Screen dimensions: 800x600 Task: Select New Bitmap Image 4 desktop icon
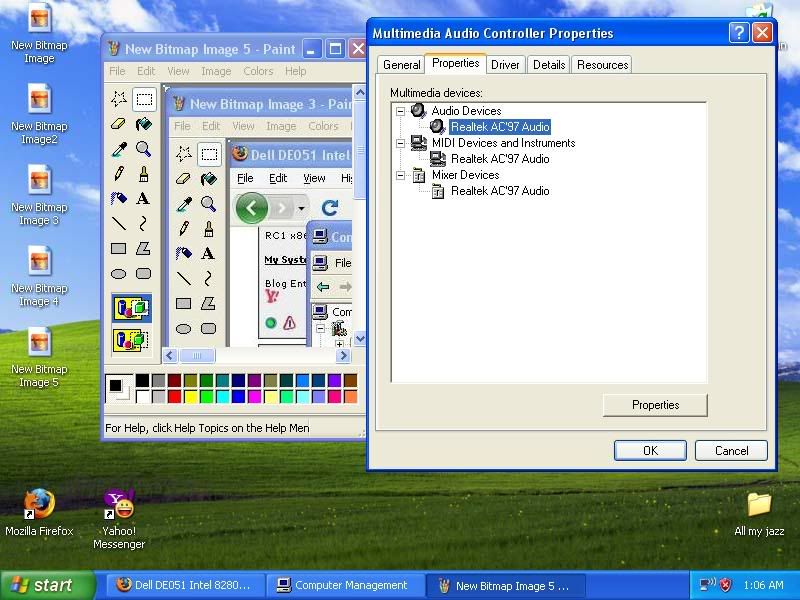pyautogui.click(x=39, y=277)
